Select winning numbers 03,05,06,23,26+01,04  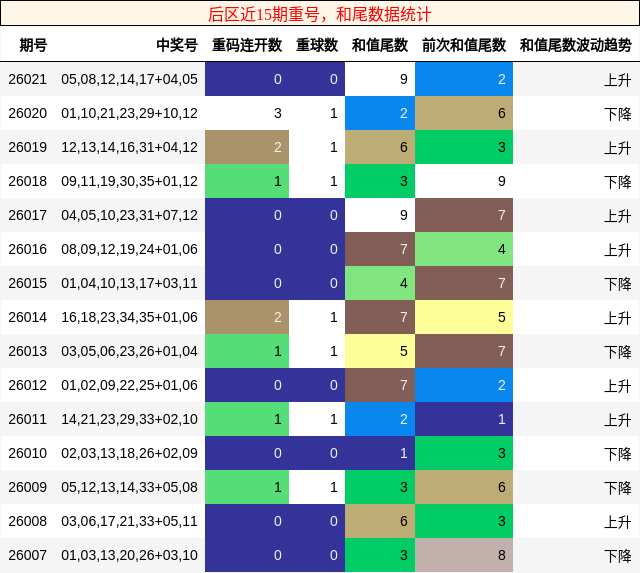tap(129, 351)
